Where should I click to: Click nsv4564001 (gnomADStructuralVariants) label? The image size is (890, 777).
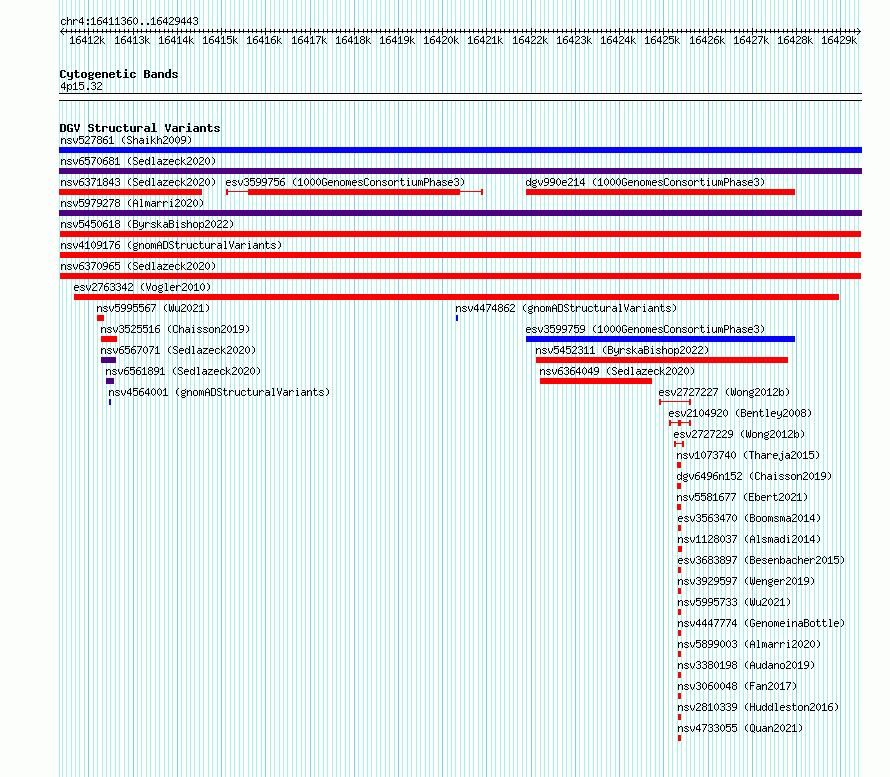coord(219,392)
